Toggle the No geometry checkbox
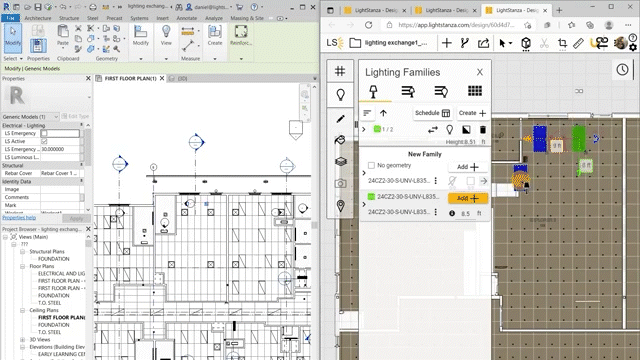The width and height of the screenshot is (640, 360). [x=371, y=165]
